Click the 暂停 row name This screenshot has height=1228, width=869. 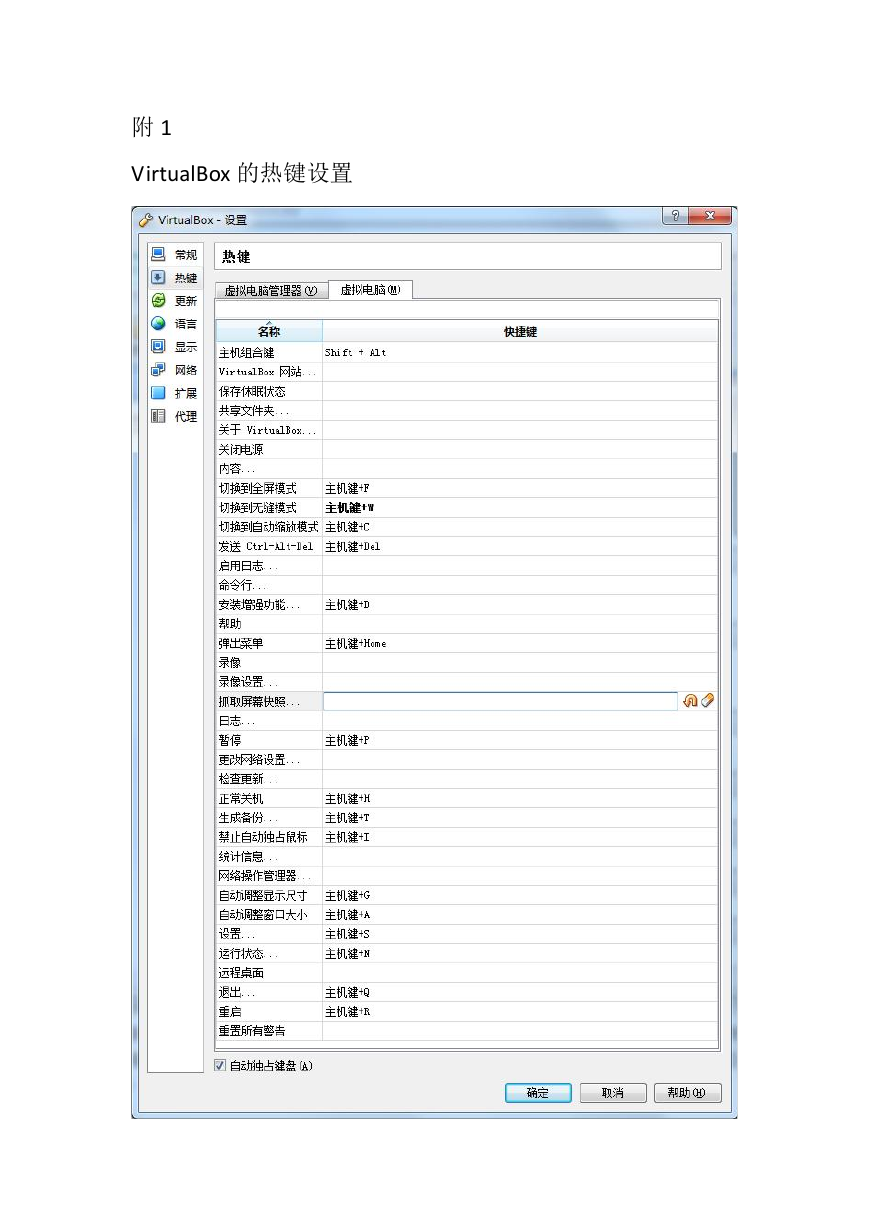pyautogui.click(x=229, y=740)
